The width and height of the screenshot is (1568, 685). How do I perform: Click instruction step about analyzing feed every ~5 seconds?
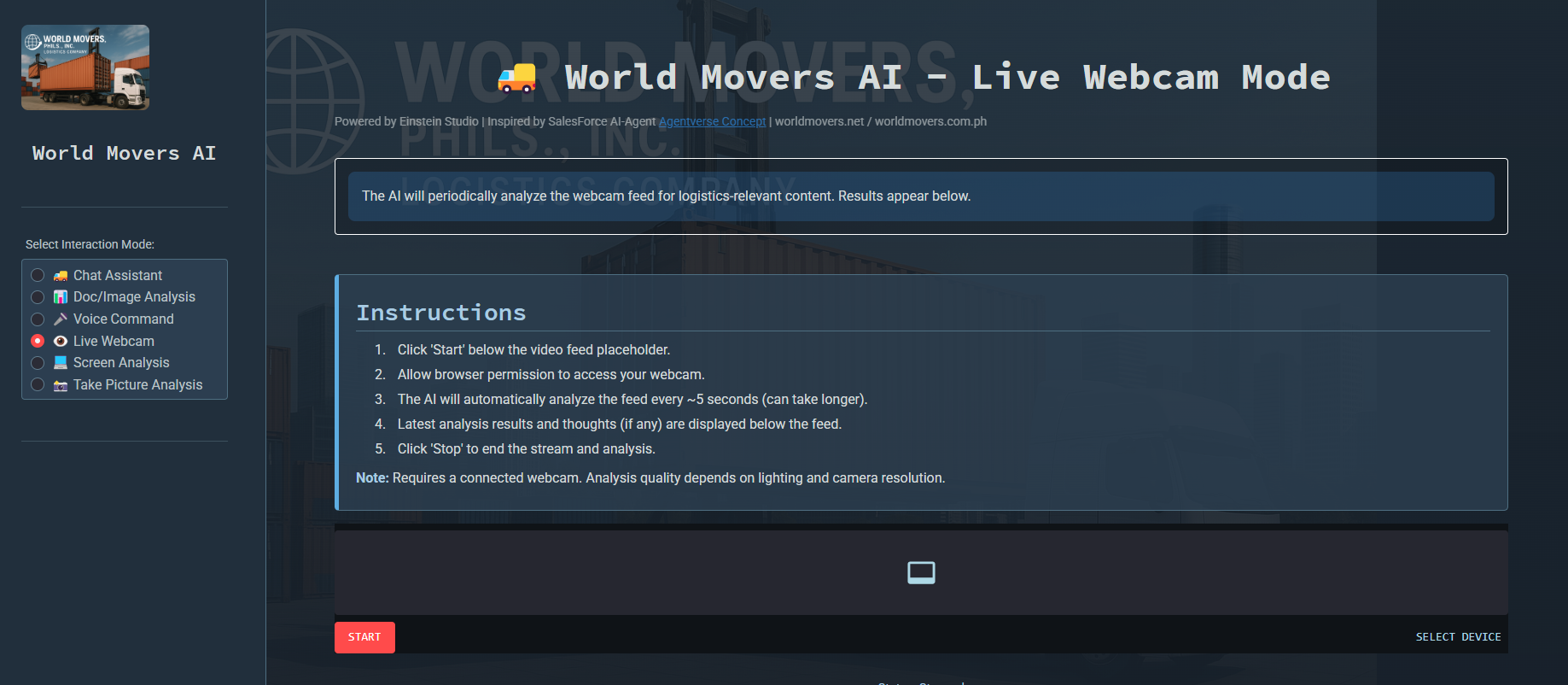click(x=632, y=399)
